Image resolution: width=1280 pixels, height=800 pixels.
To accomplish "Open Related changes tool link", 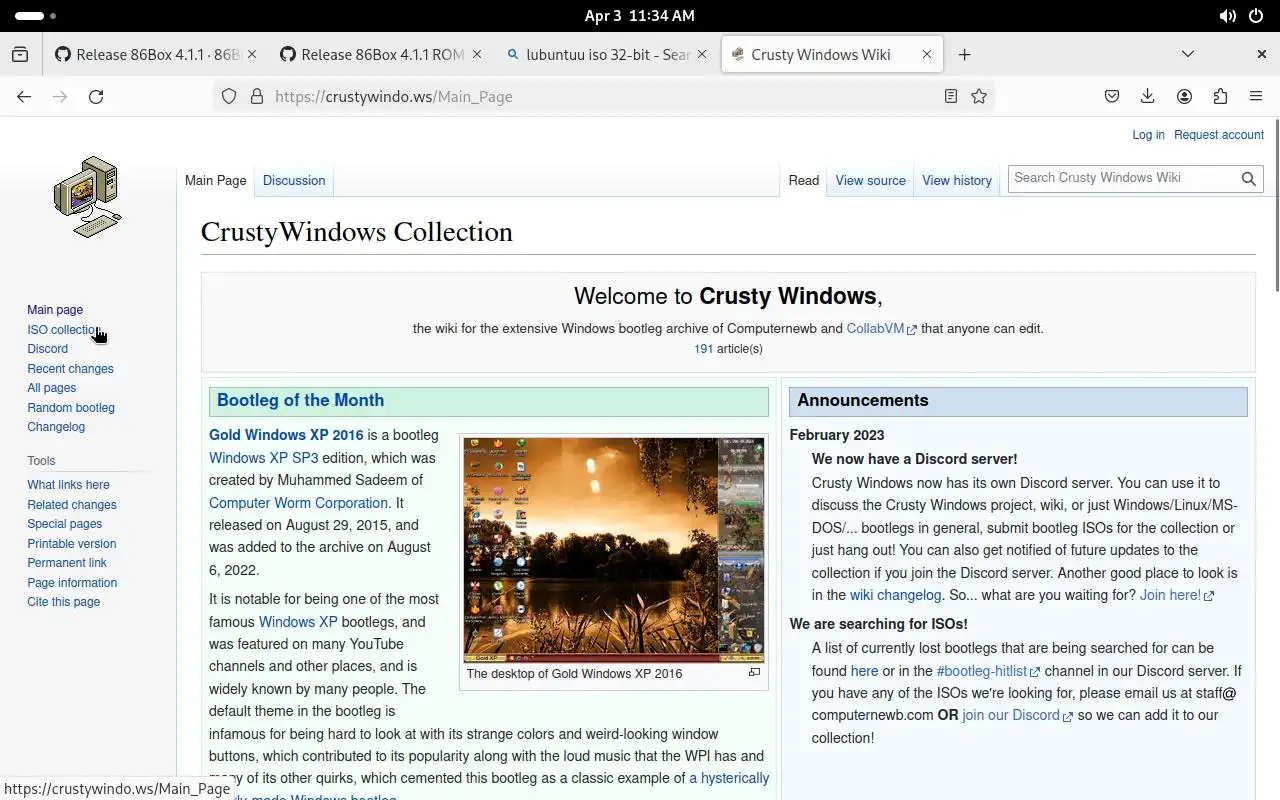I will pos(72,505).
